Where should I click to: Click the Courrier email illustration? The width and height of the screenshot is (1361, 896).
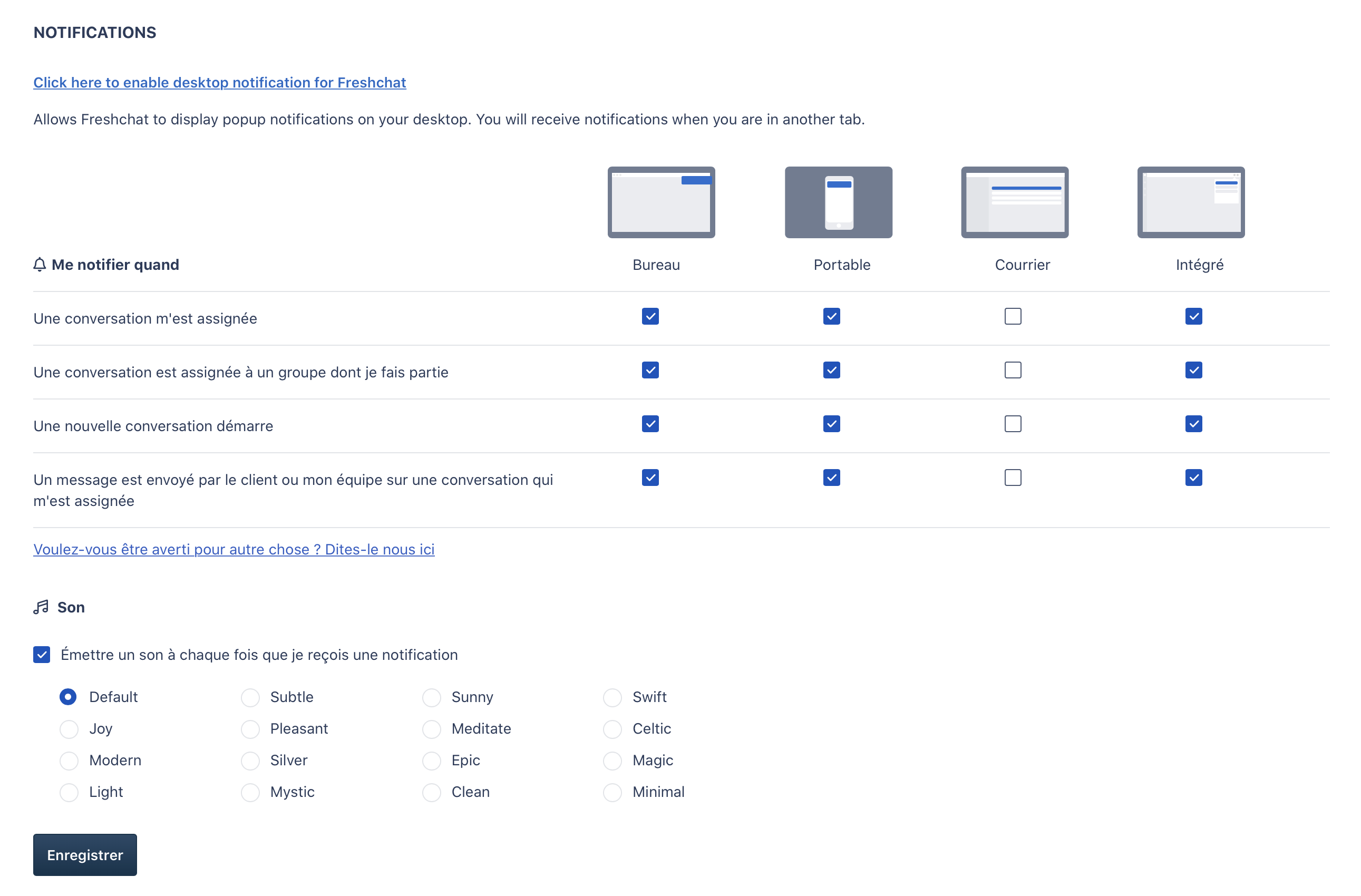click(x=1015, y=202)
